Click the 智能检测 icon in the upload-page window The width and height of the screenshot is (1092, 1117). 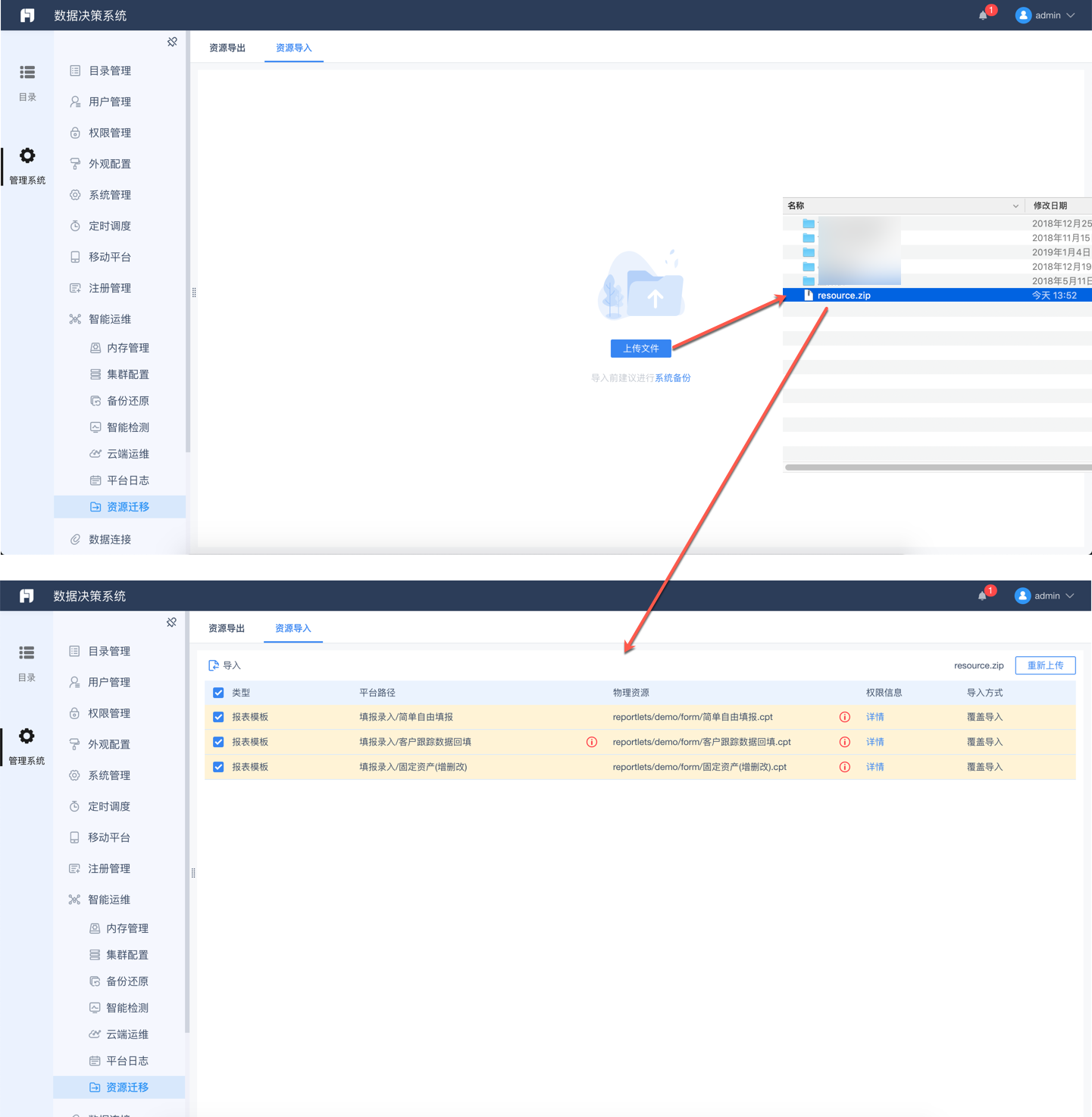(x=95, y=427)
